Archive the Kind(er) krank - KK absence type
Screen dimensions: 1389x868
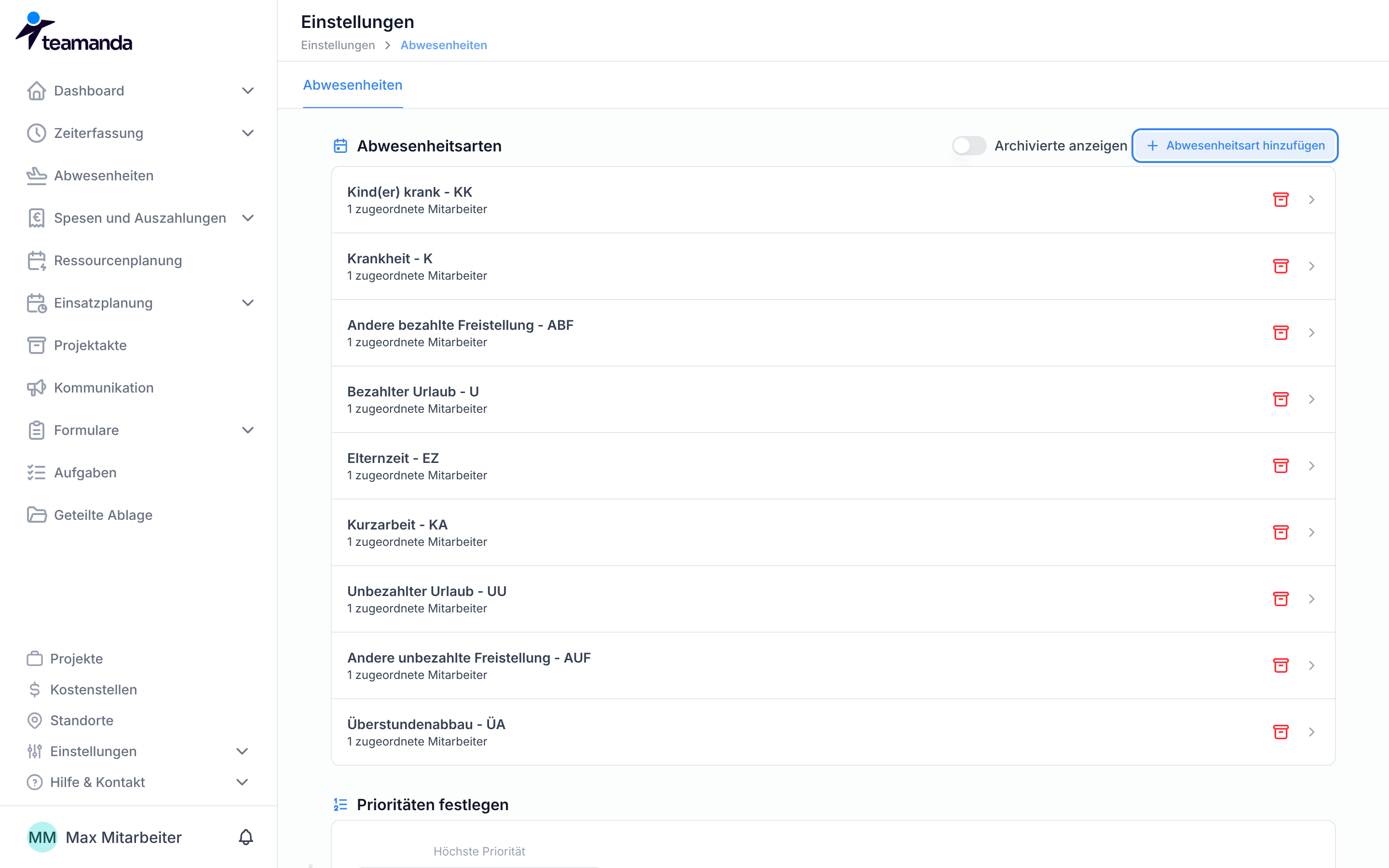point(1280,200)
